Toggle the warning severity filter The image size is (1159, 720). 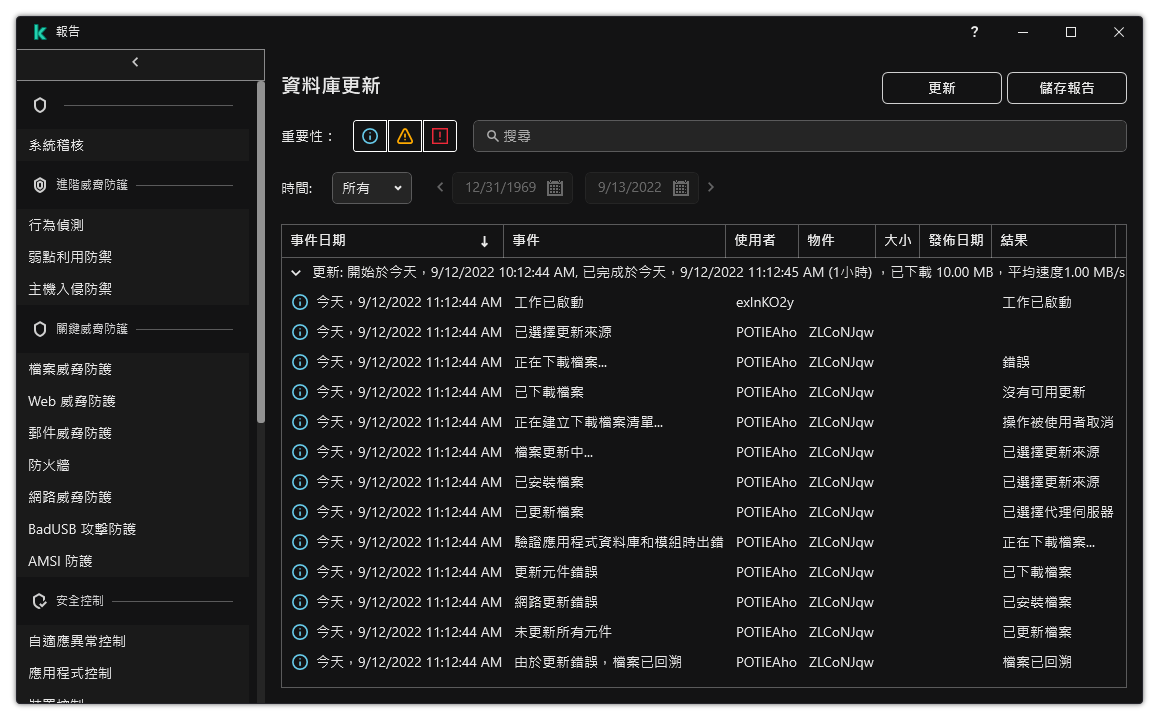(x=404, y=135)
